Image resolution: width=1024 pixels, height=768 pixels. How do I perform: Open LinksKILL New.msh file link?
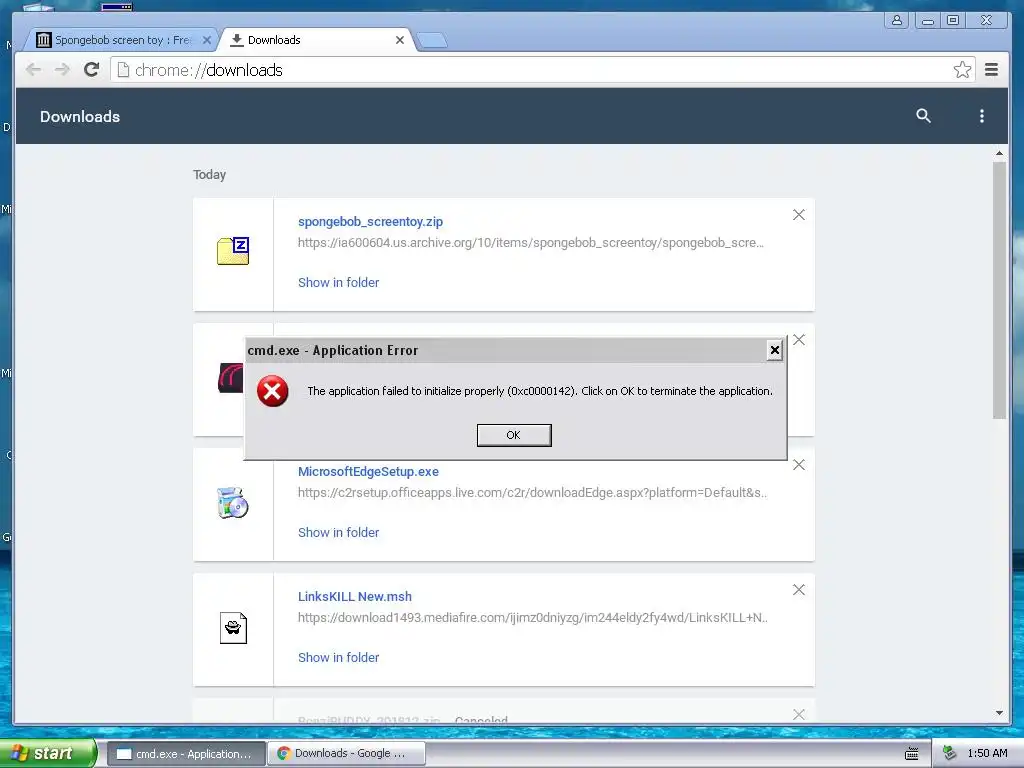point(355,596)
